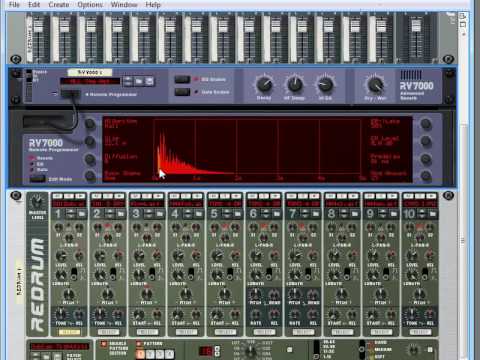Toggle the RV7000 Gate Enable button

pos(182,92)
